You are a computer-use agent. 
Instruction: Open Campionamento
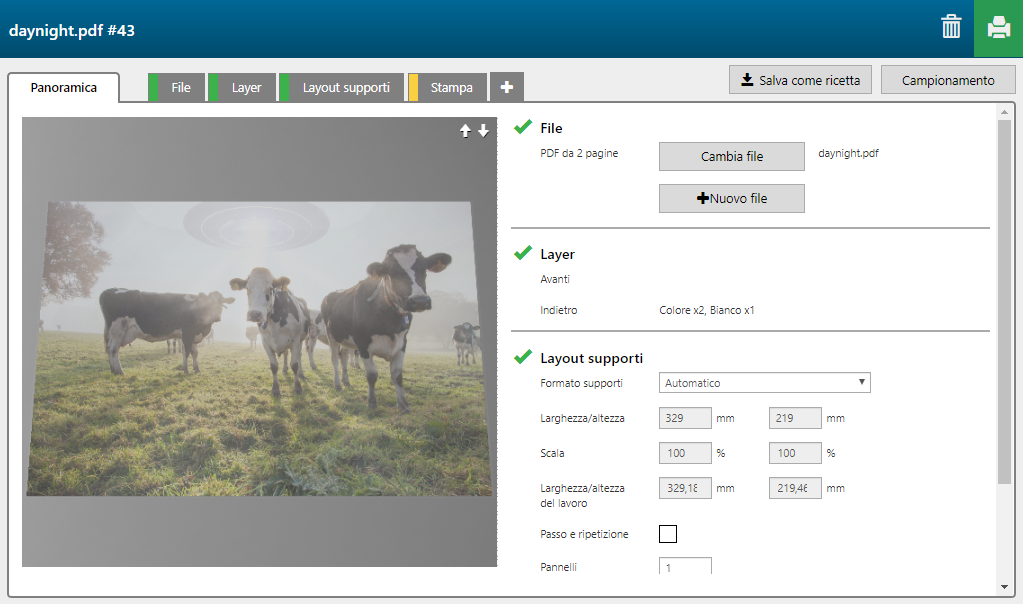click(x=947, y=80)
